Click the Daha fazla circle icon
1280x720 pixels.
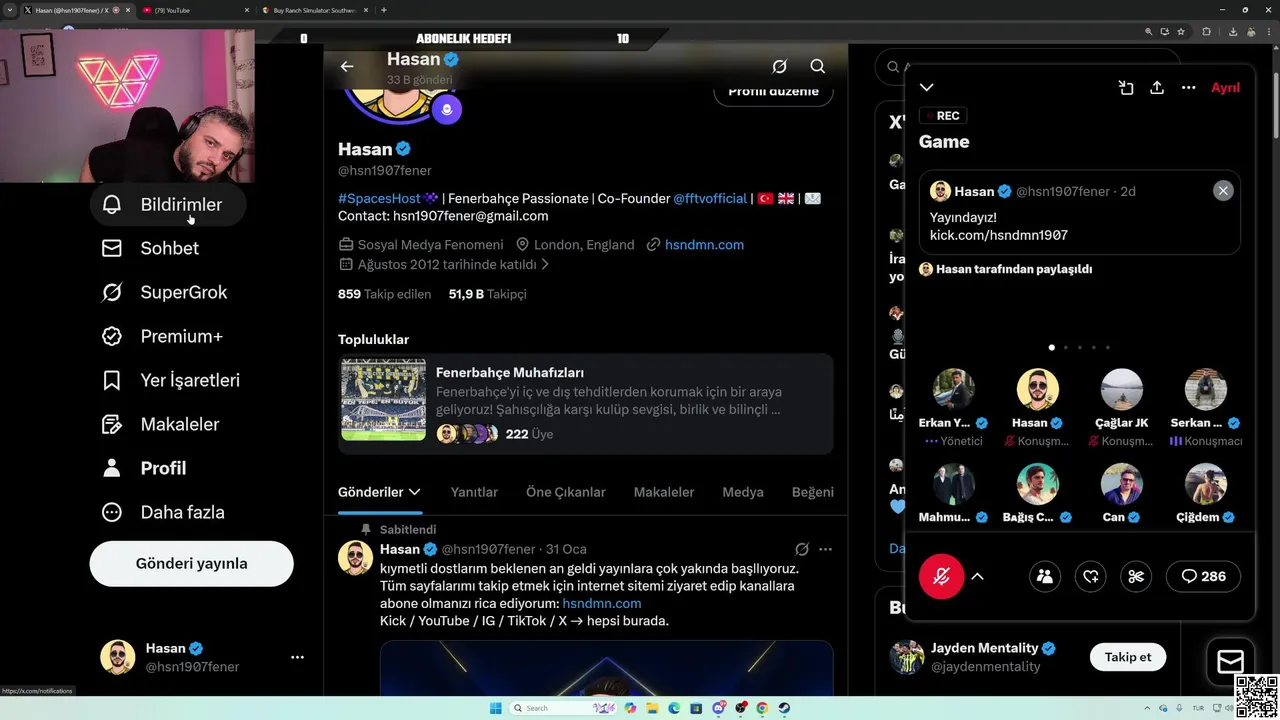pyautogui.click(x=112, y=512)
